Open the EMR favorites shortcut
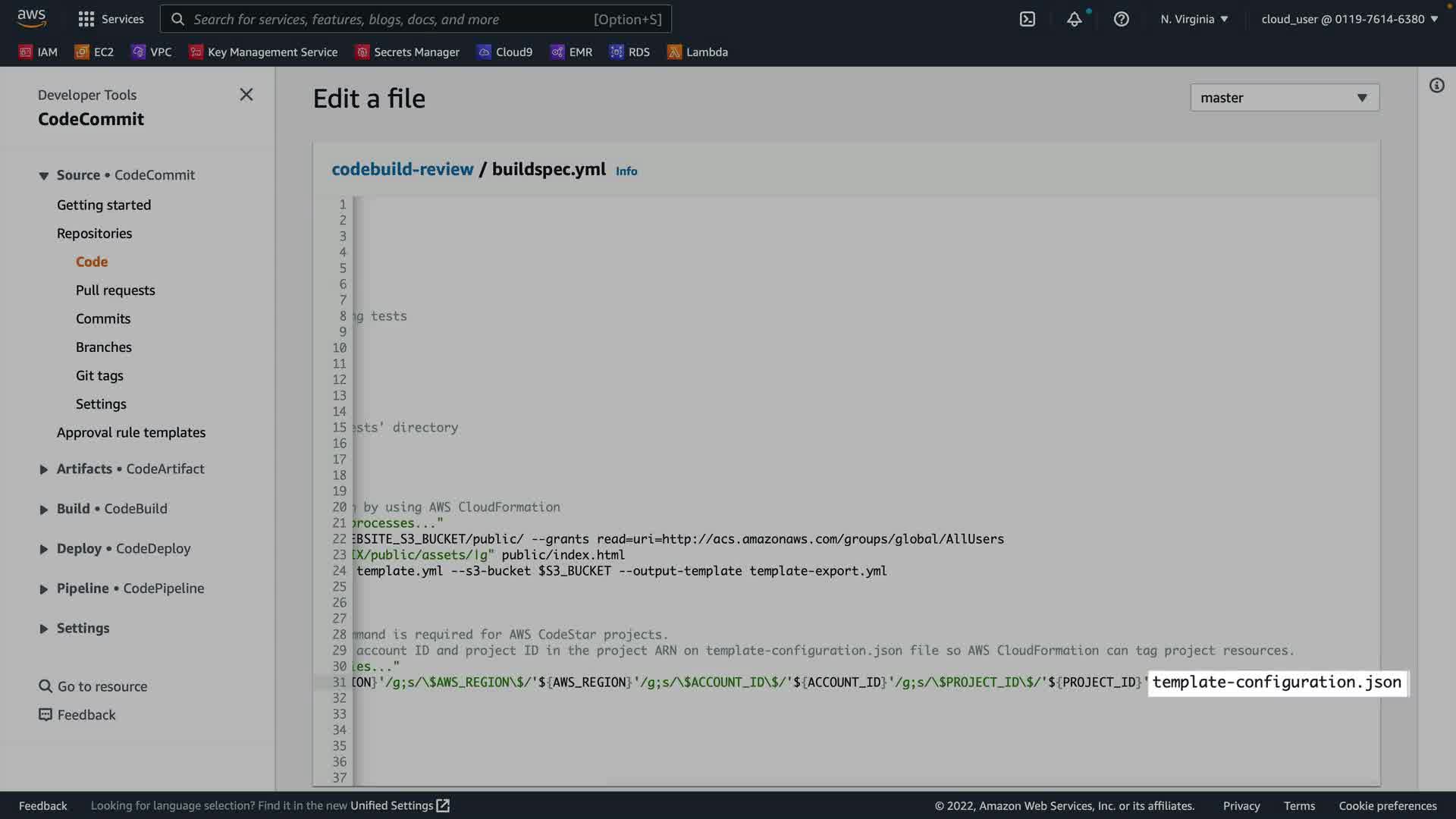Viewport: 1456px width, 819px height. (x=571, y=52)
